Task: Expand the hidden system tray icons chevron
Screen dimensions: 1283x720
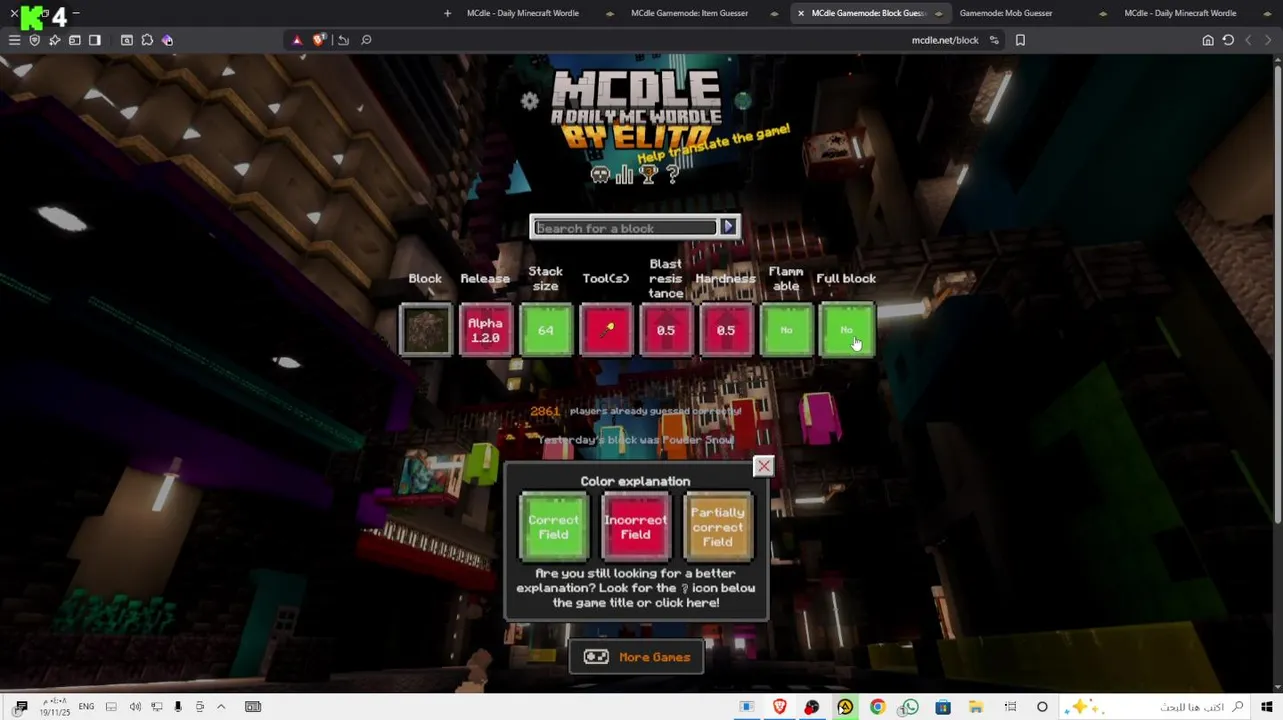Action: point(221,707)
